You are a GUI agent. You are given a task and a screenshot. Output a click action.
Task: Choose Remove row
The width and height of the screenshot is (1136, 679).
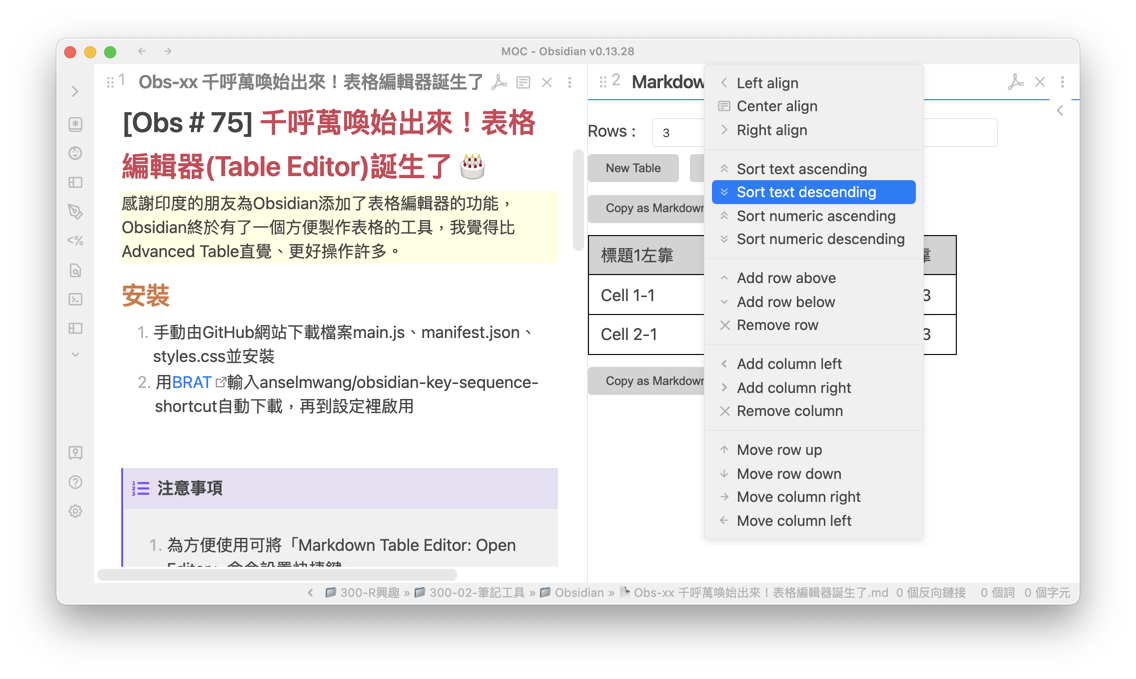pyautogui.click(x=814, y=325)
